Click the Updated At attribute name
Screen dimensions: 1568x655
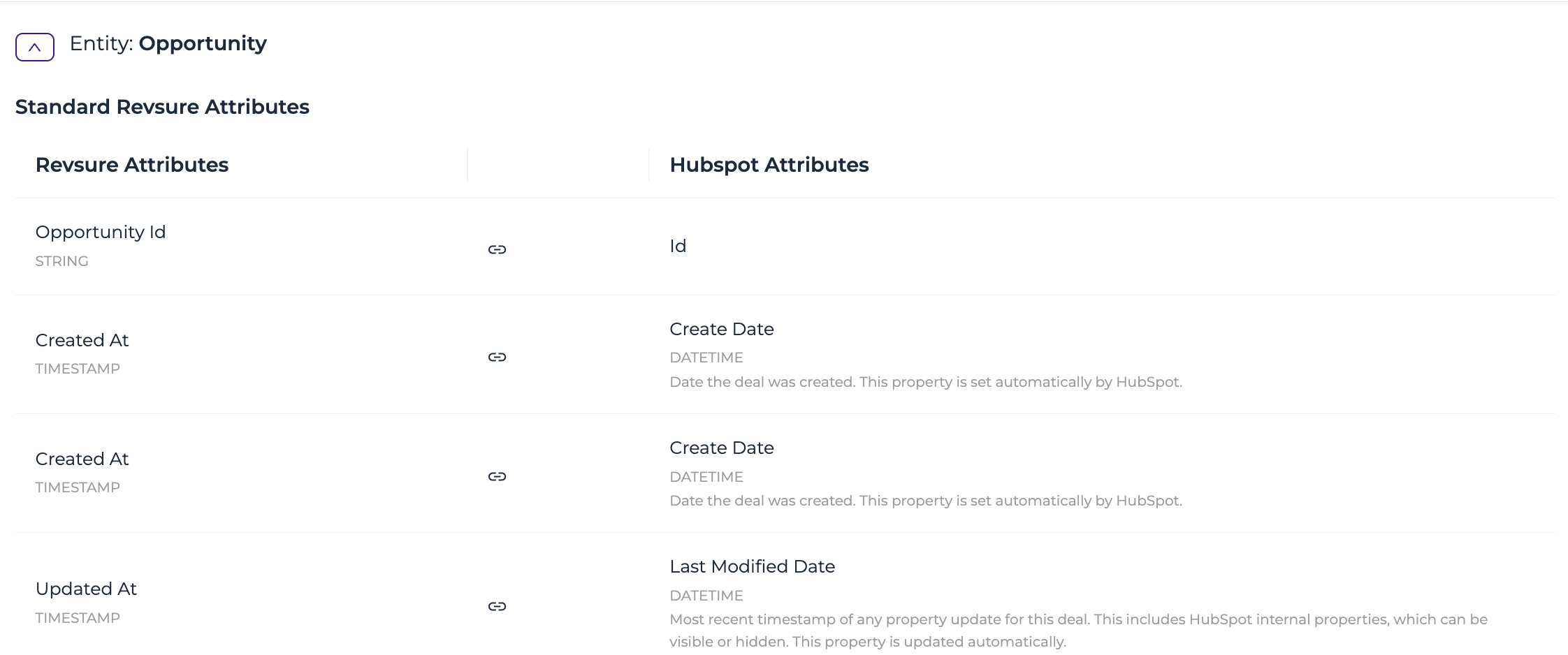86,589
